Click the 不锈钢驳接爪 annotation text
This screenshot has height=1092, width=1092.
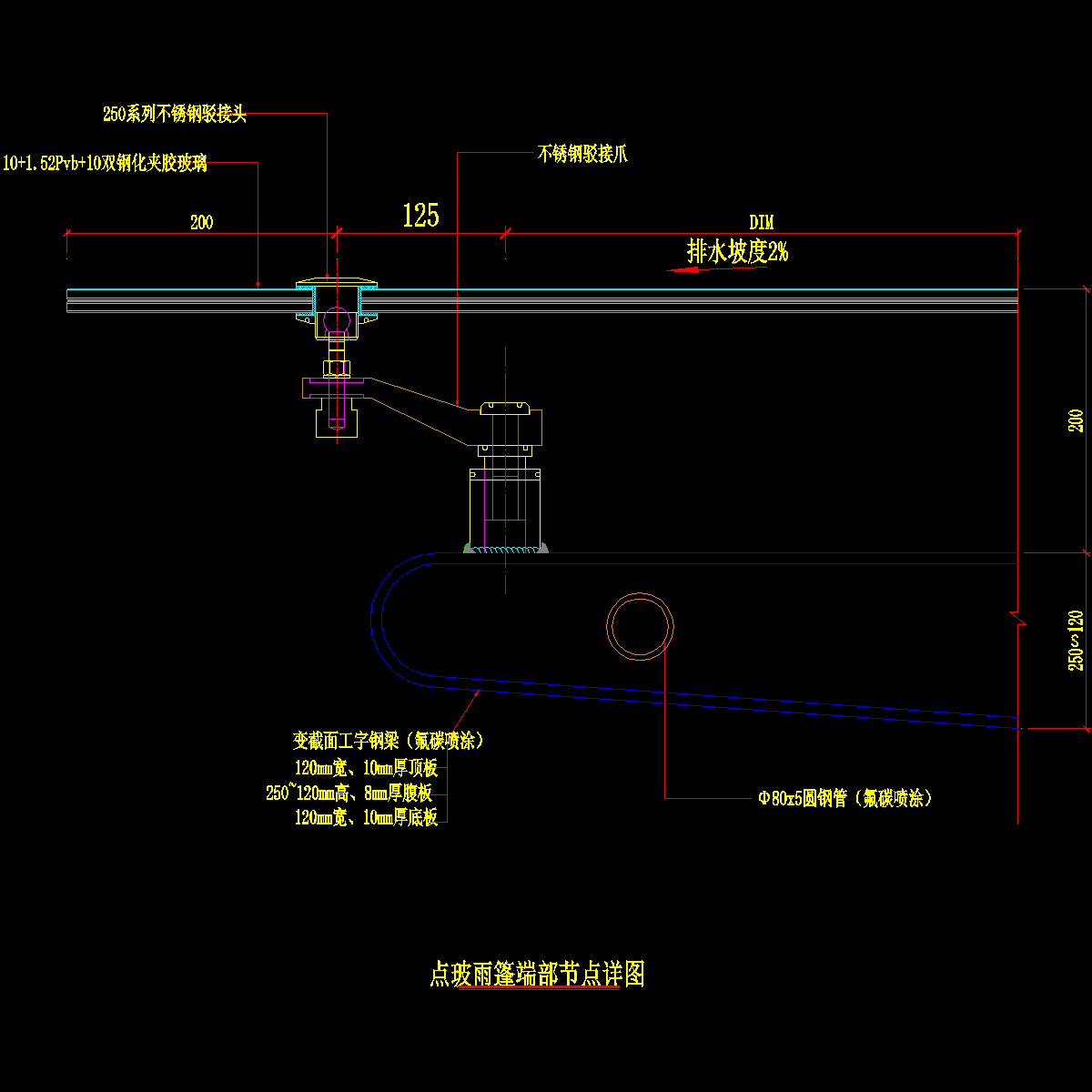(582, 154)
